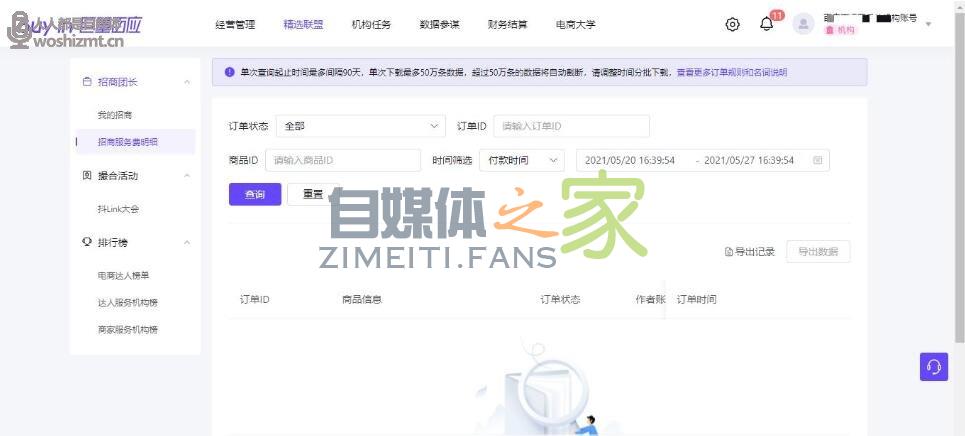Image resolution: width=965 pixels, height=436 pixels.
Task: Click the info icon in notice banner
Action: click(230, 72)
